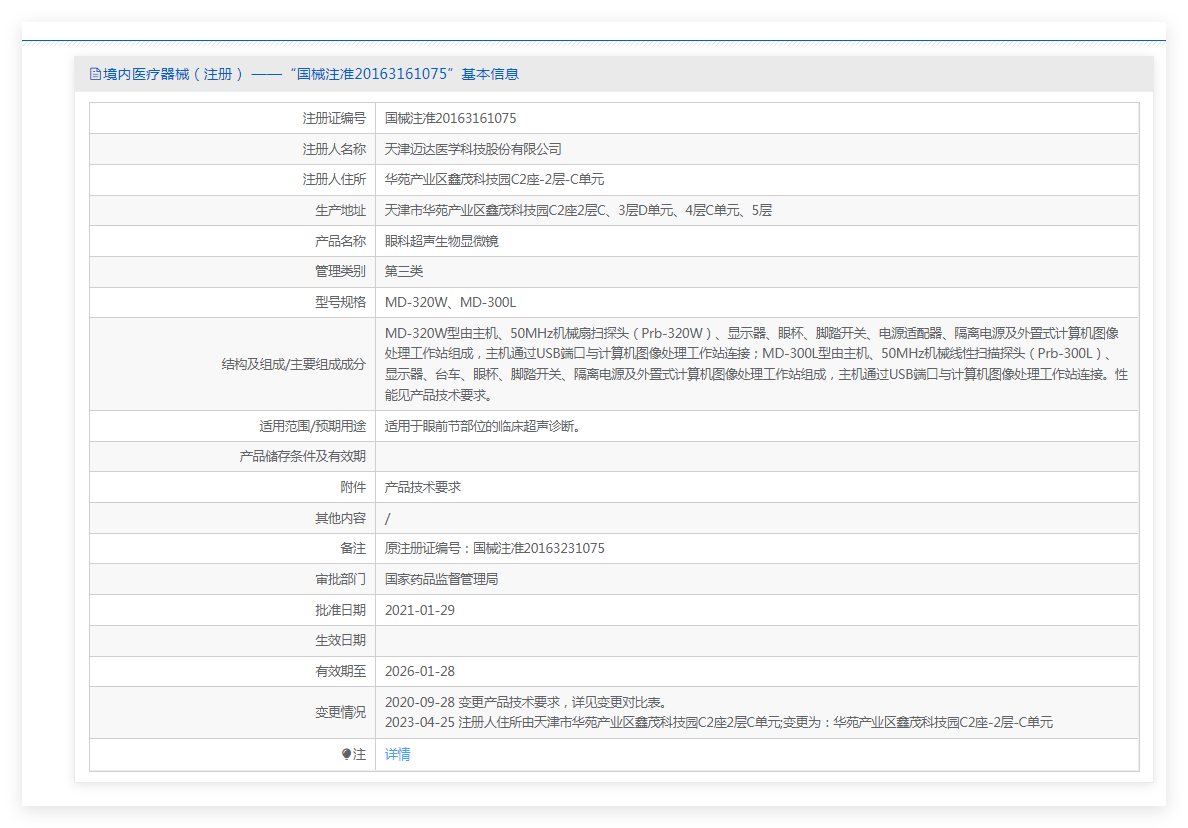
Task: Select management class value 第三类
Action: [x=404, y=271]
